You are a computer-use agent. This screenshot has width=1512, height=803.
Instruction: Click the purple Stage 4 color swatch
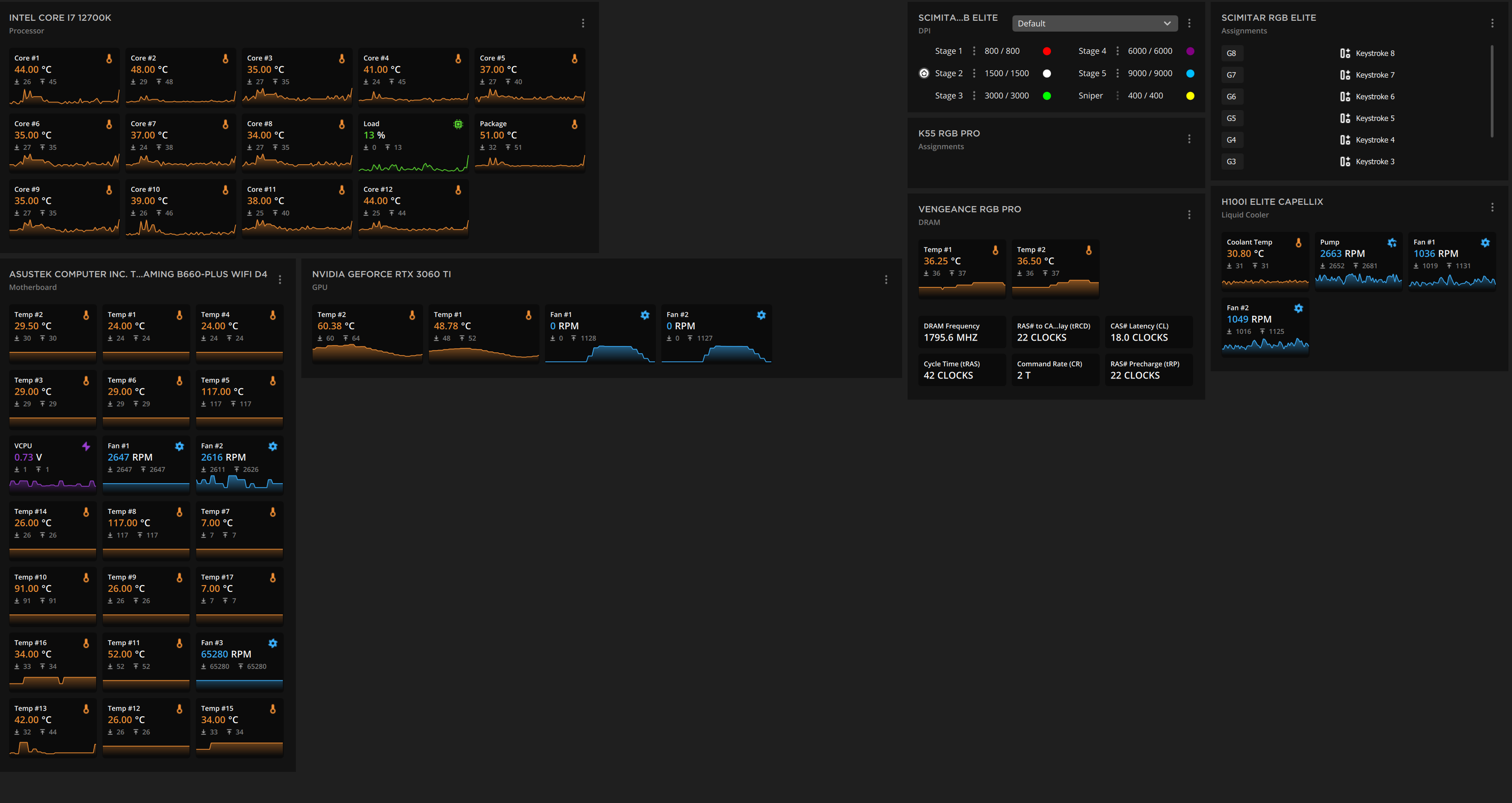pyautogui.click(x=1190, y=51)
